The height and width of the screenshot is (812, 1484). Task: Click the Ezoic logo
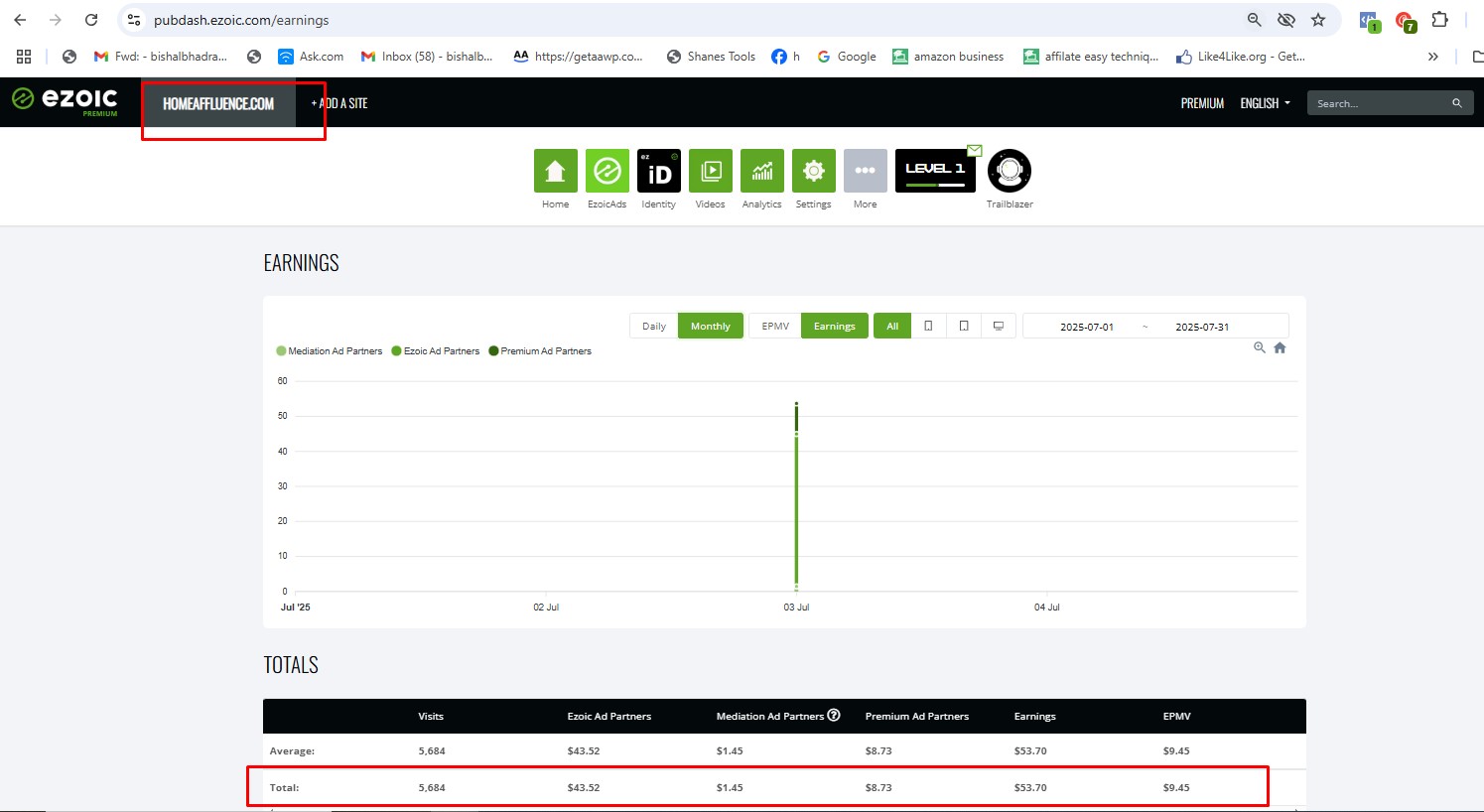[x=65, y=99]
